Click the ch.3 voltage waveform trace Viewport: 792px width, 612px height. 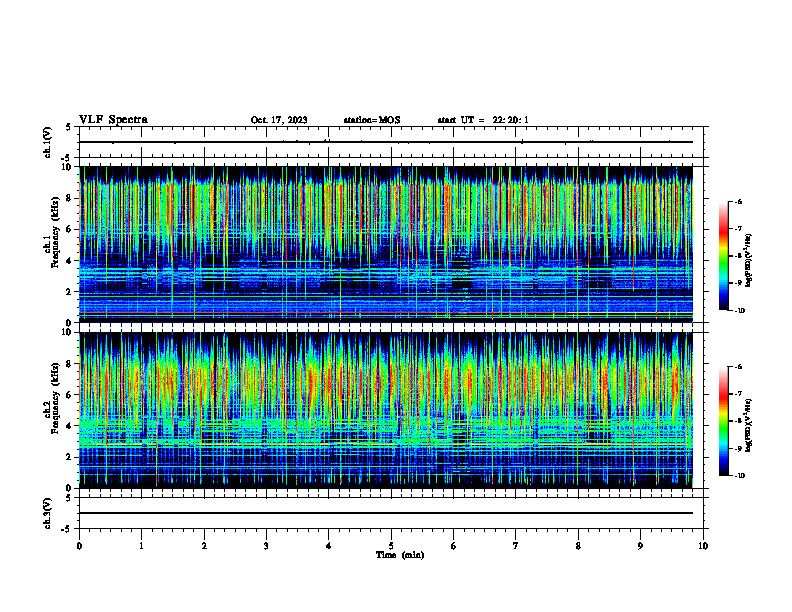click(x=385, y=513)
